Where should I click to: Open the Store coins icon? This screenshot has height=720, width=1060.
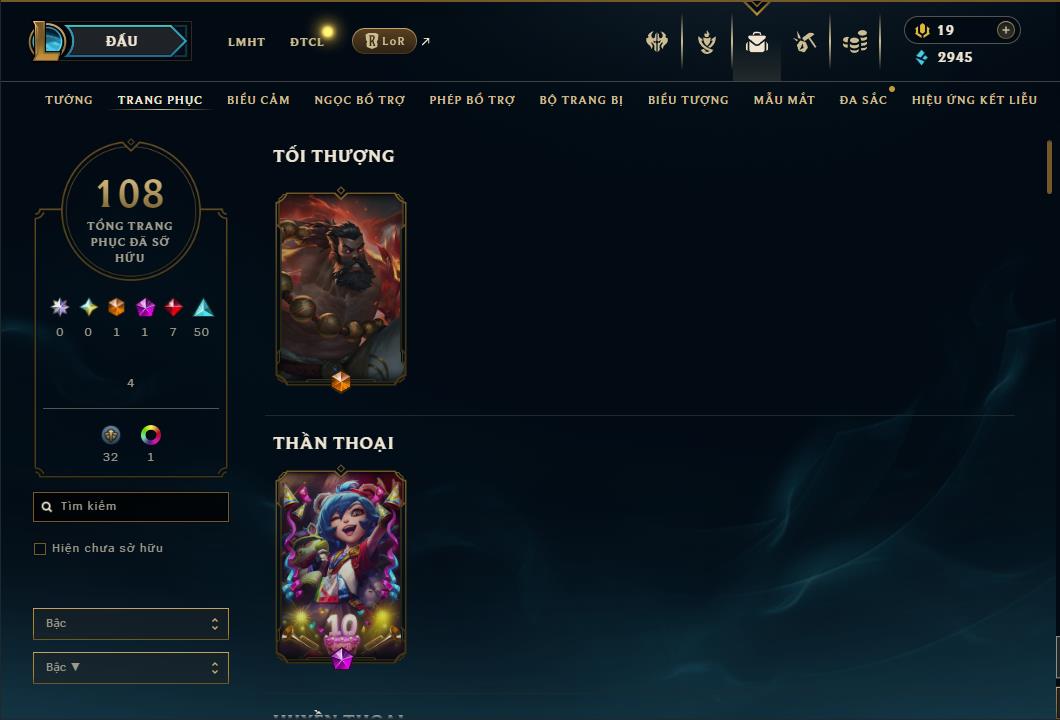point(855,42)
